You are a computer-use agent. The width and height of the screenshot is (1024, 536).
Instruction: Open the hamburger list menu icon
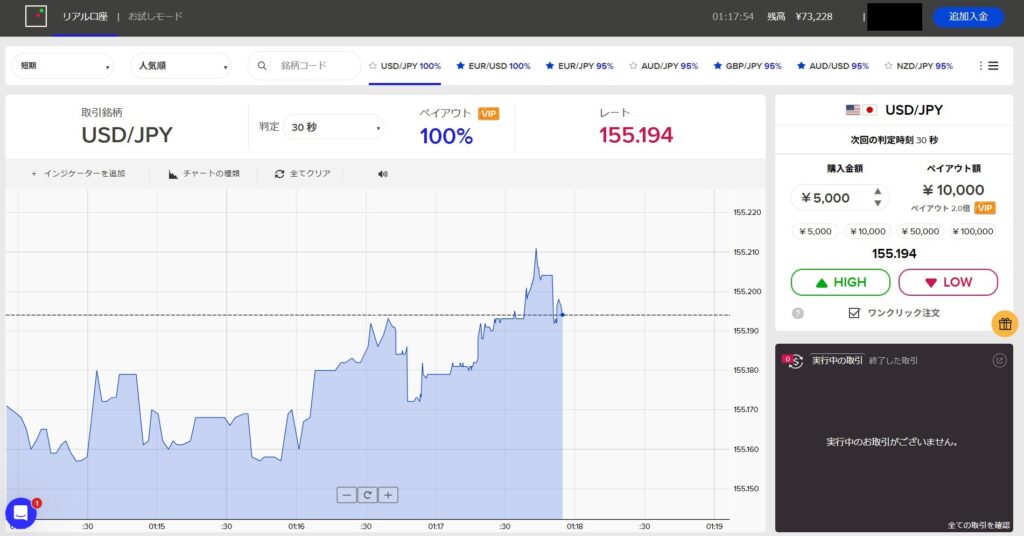point(993,66)
